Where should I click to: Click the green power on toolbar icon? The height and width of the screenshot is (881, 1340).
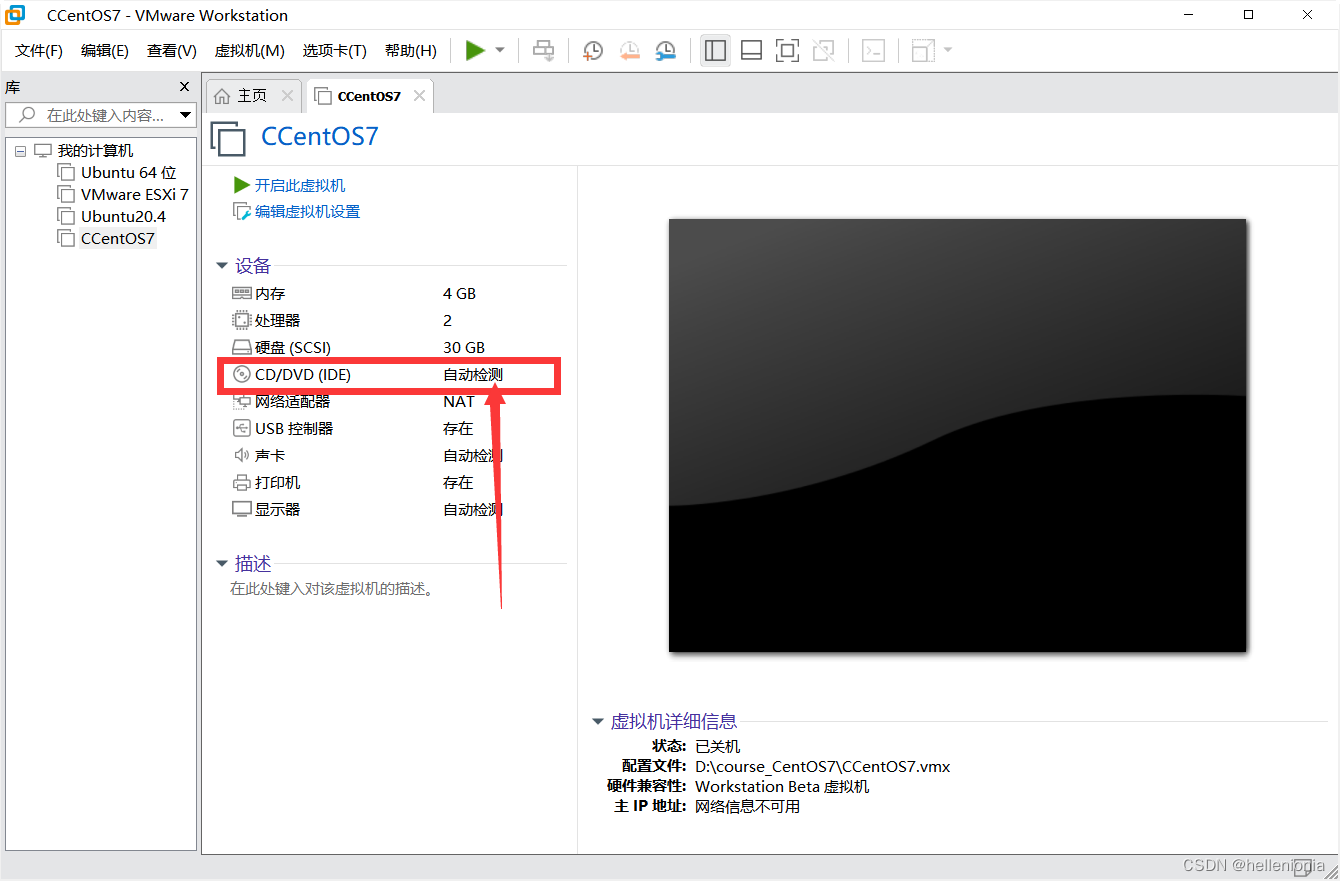click(476, 50)
